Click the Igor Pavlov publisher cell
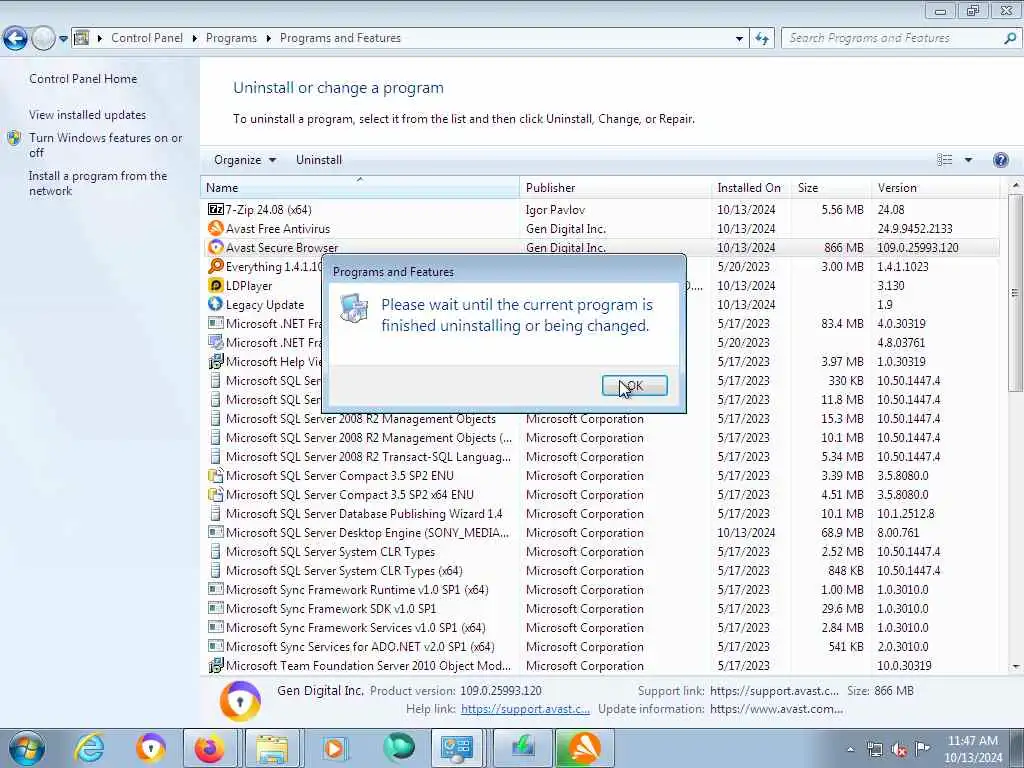1024x768 pixels. tap(555, 210)
